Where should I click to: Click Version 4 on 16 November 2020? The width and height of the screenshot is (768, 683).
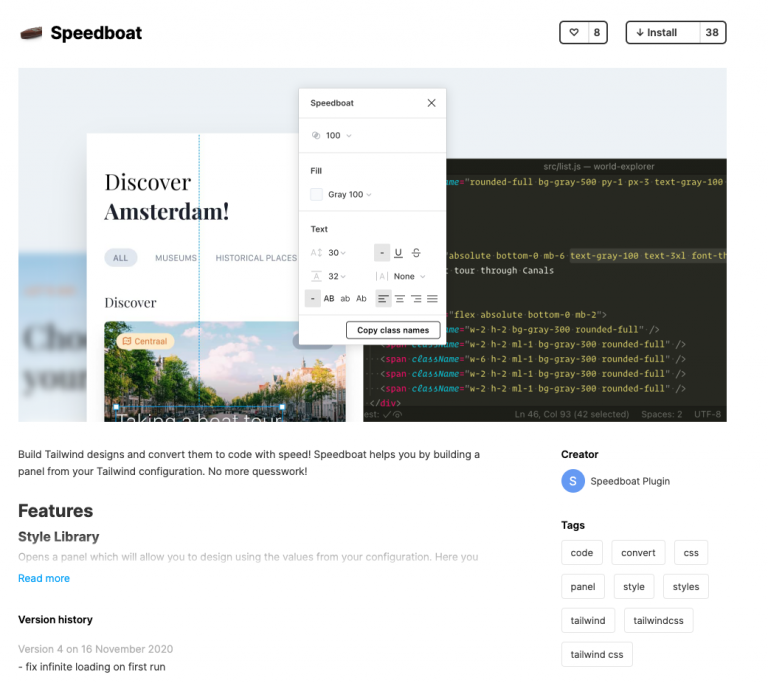point(96,649)
